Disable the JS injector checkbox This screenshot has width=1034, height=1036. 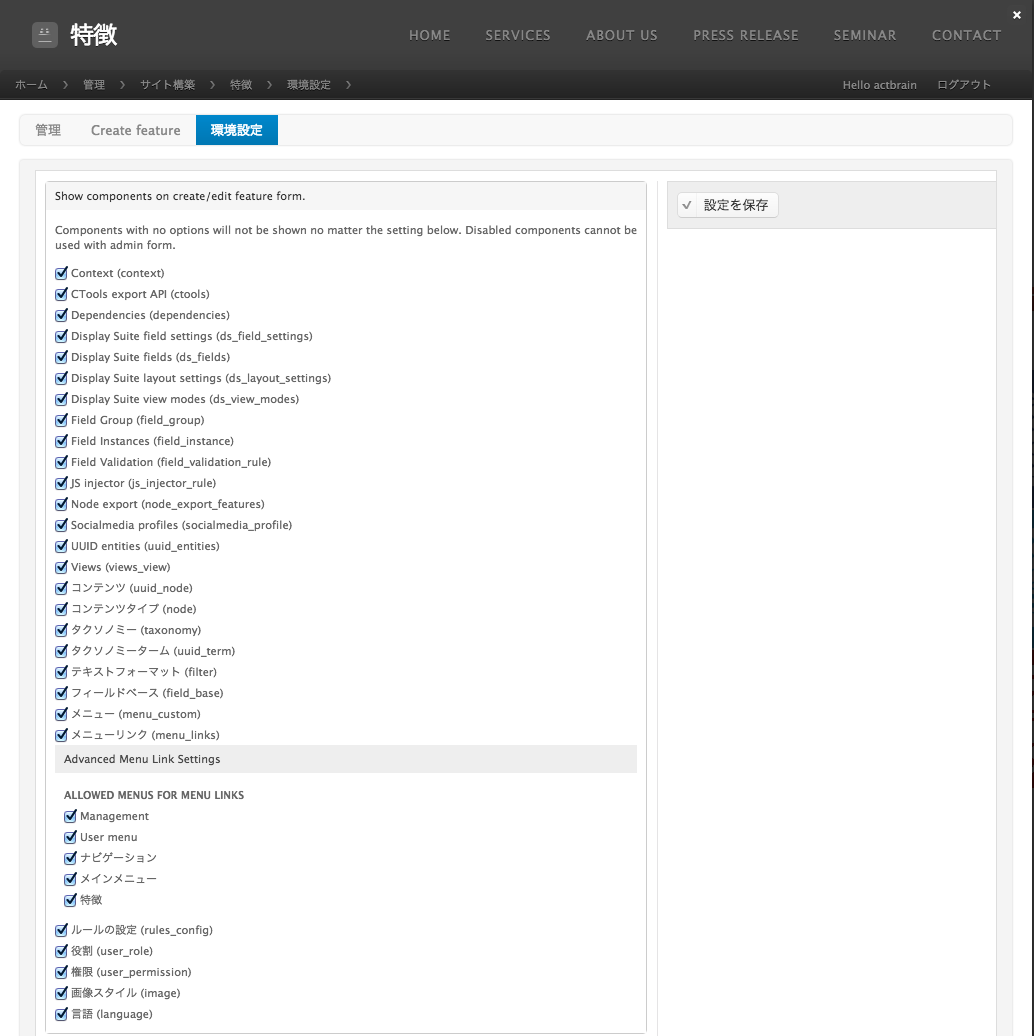point(62,483)
